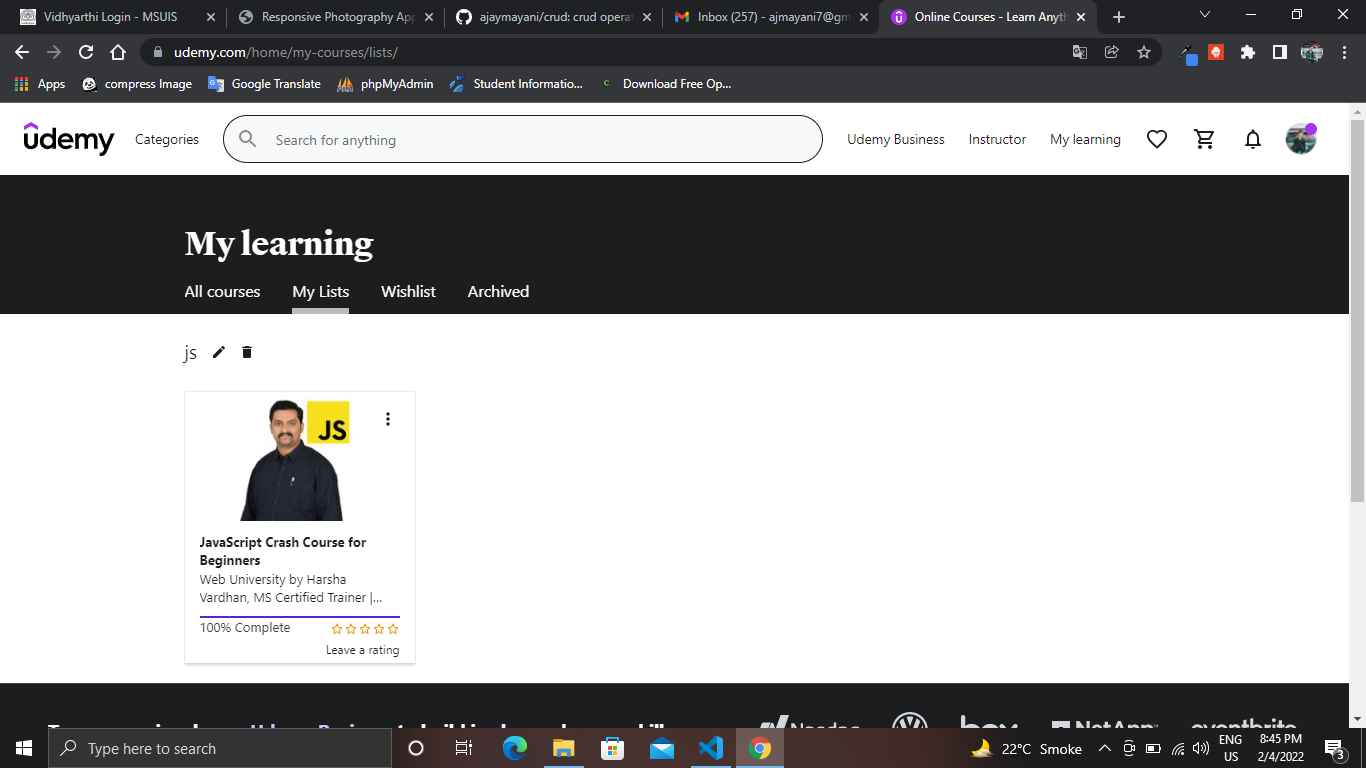Delete the js list
The image size is (1366, 768).
[247, 352]
